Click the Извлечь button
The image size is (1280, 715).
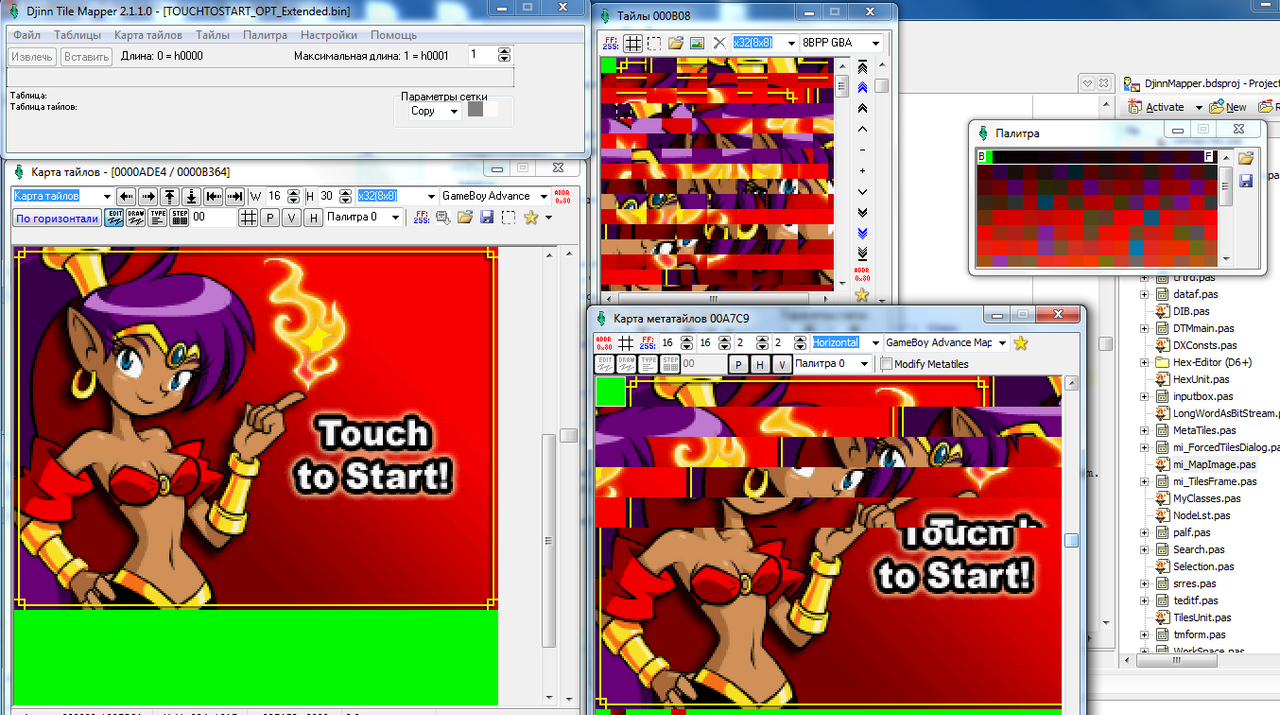[x=32, y=56]
